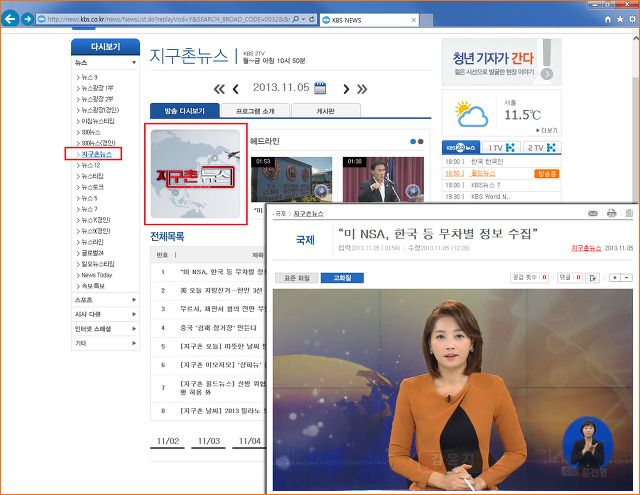Increase font size with plus button
The width and height of the screenshot is (640, 495).
[615, 278]
